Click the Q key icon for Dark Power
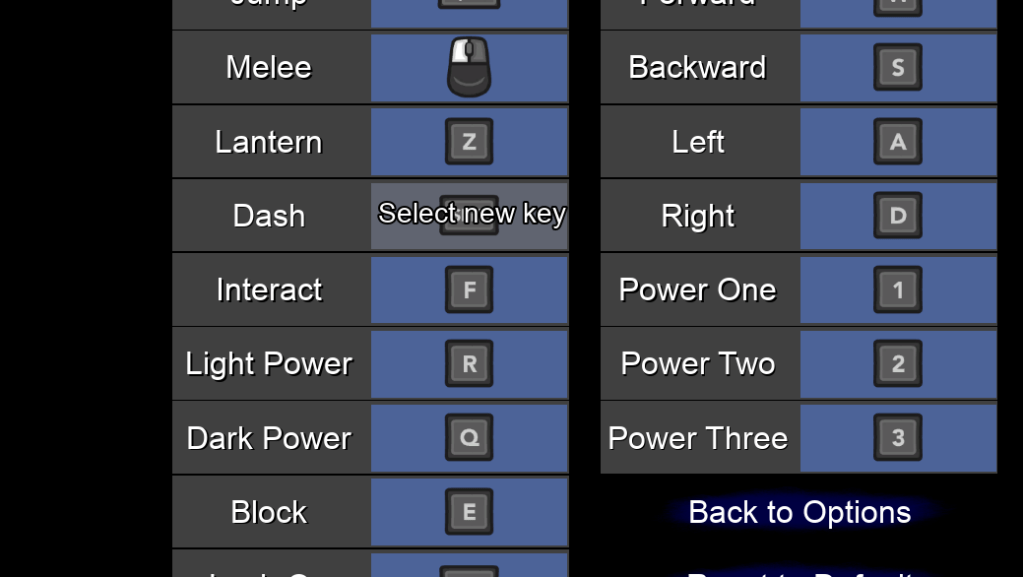The height and width of the screenshot is (577, 1023). tap(469, 438)
